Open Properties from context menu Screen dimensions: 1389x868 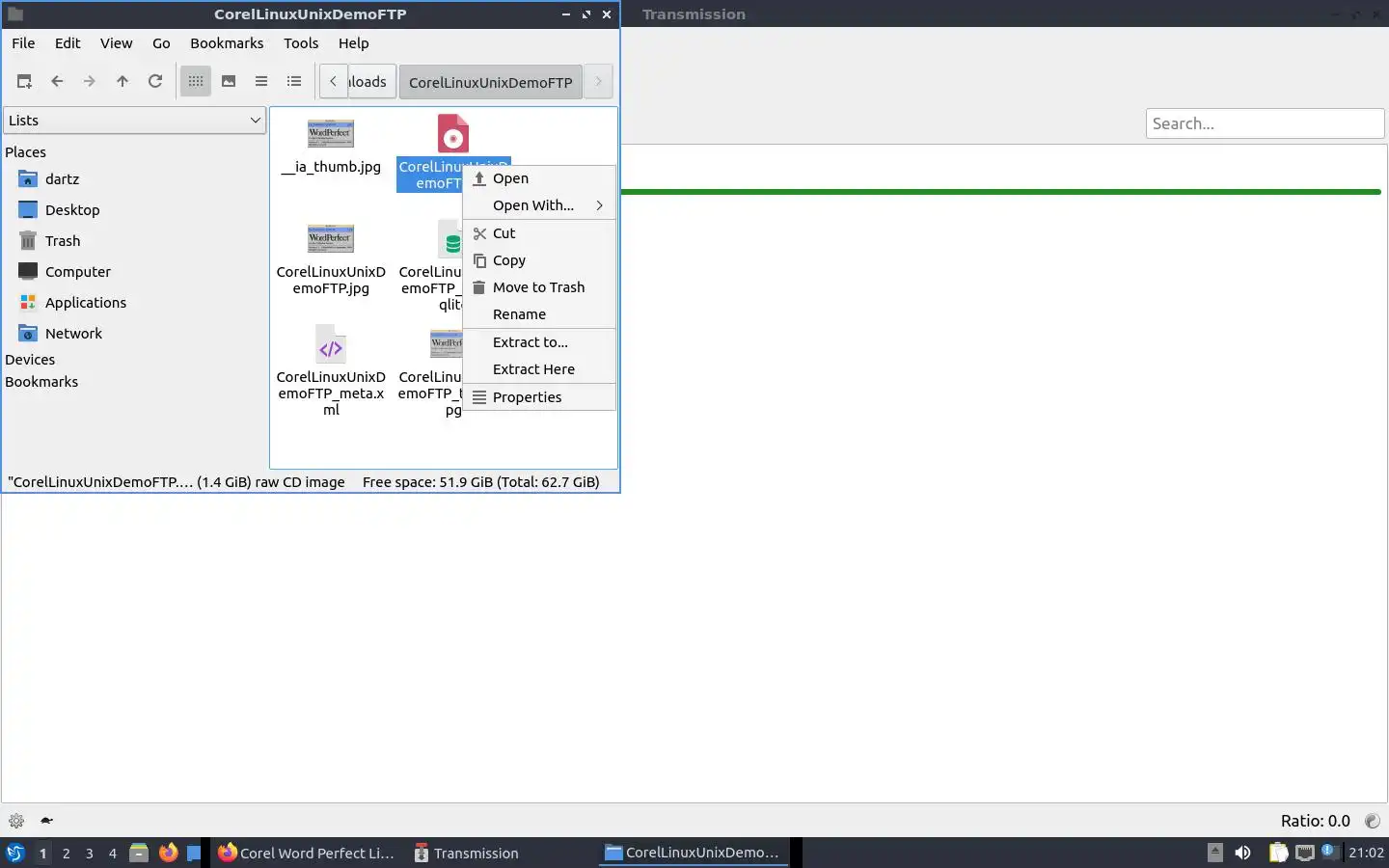point(539,397)
